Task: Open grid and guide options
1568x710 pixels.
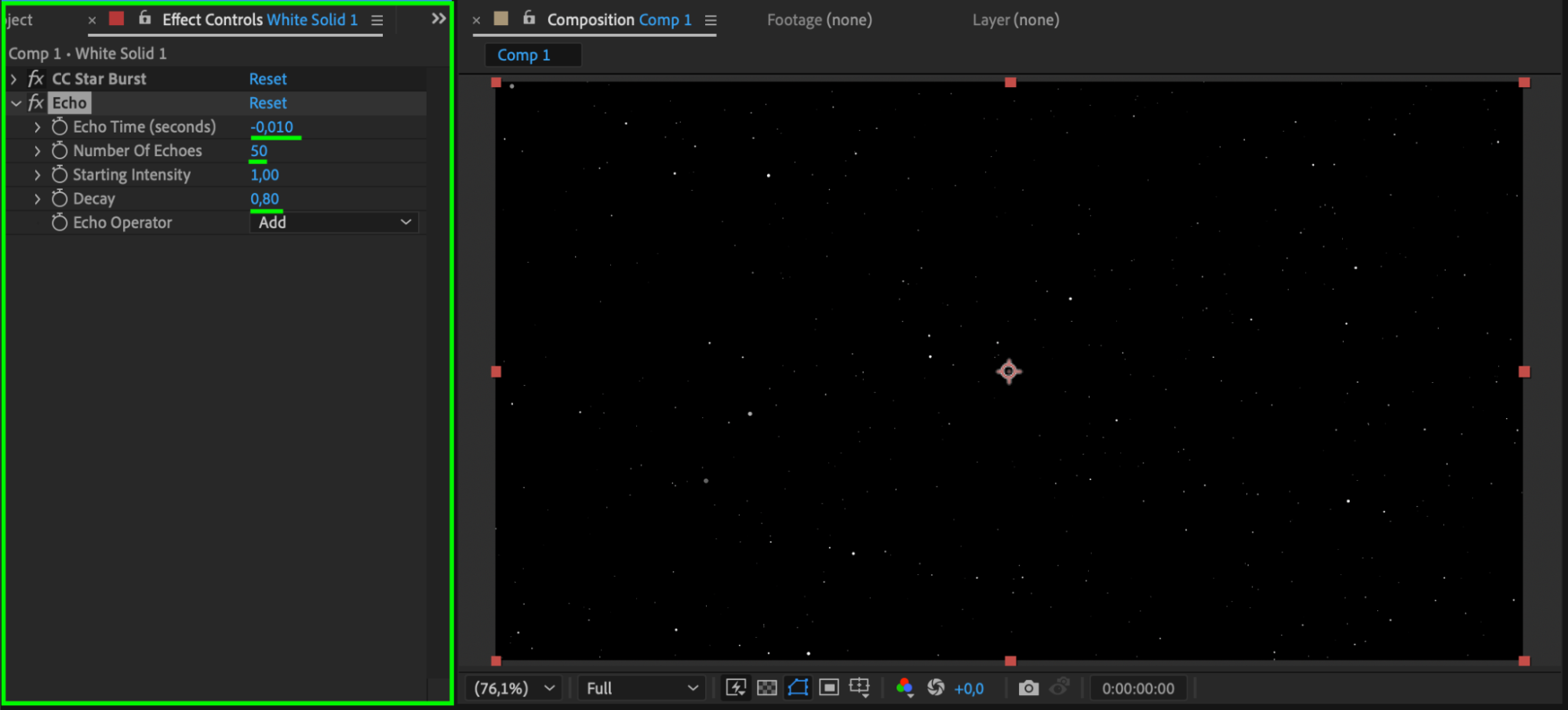Action: pos(860,688)
